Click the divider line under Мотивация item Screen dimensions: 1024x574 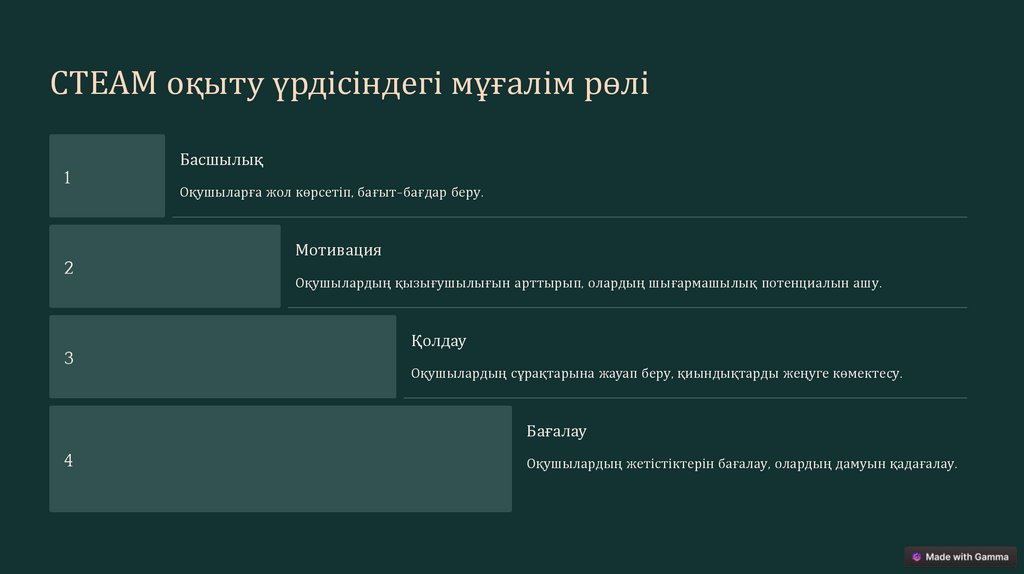[627, 307]
